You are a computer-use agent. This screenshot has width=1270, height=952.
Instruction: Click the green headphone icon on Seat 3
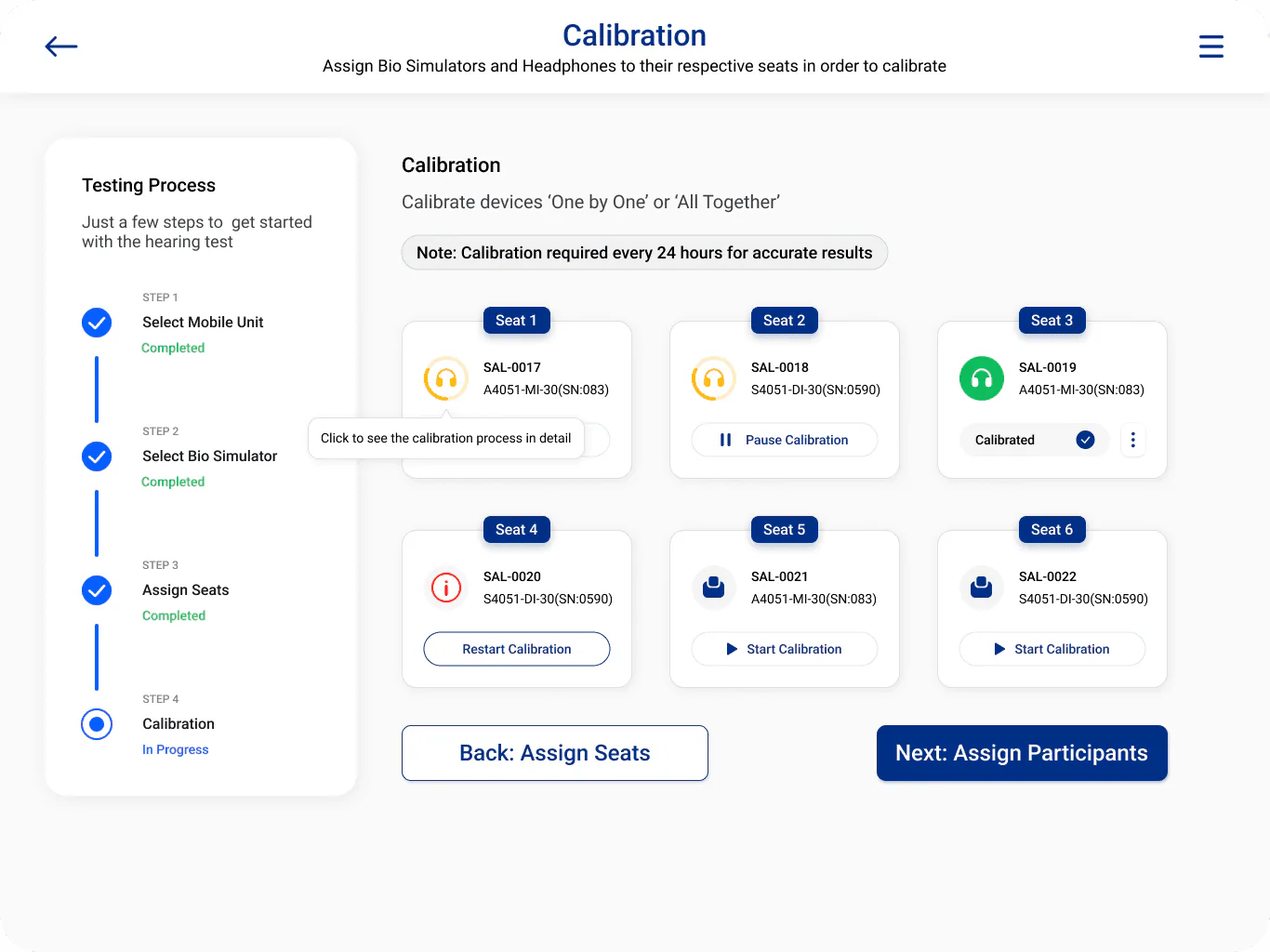click(982, 378)
